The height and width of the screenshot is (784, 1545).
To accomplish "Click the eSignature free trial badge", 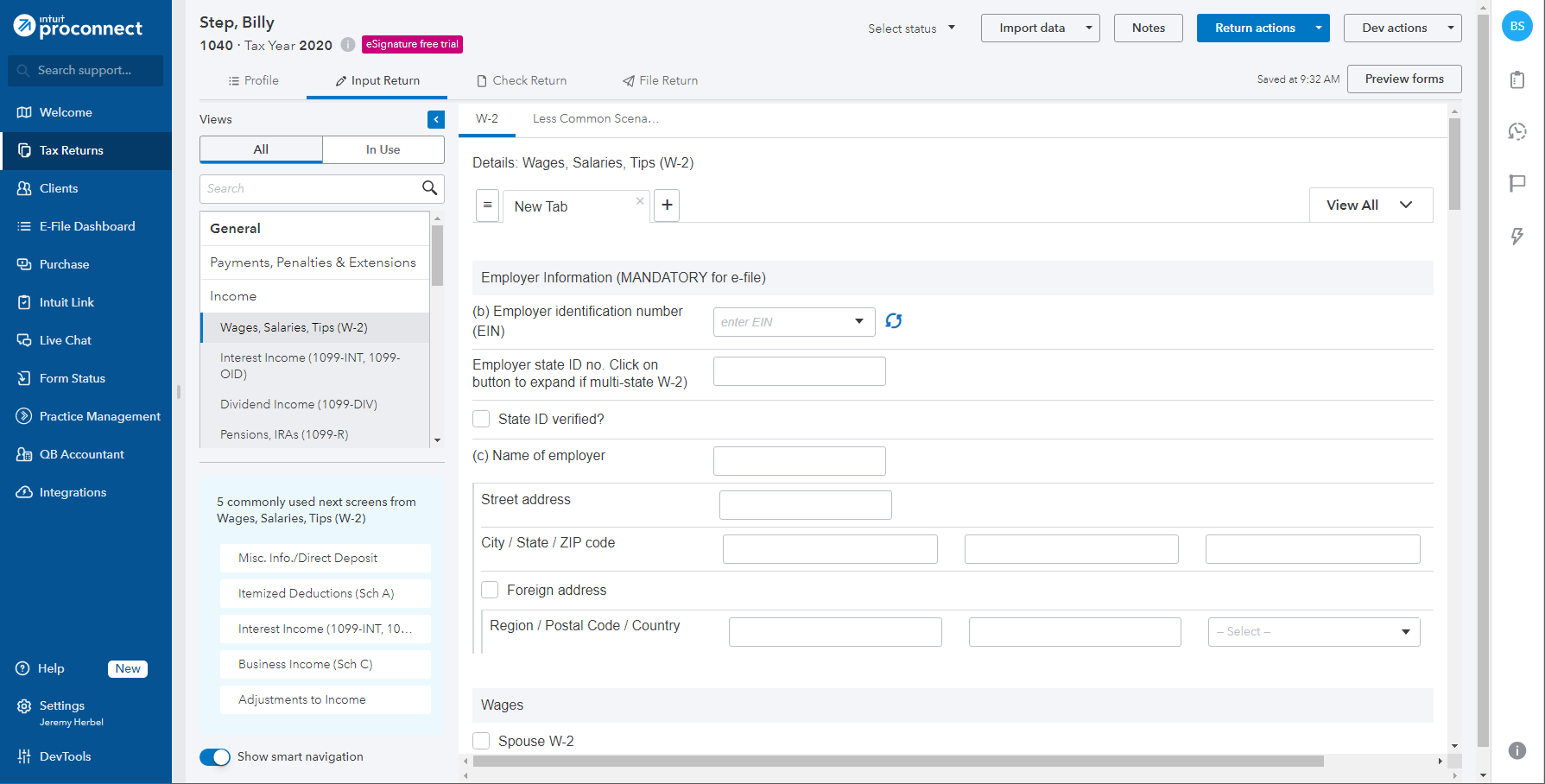I will tap(412, 44).
